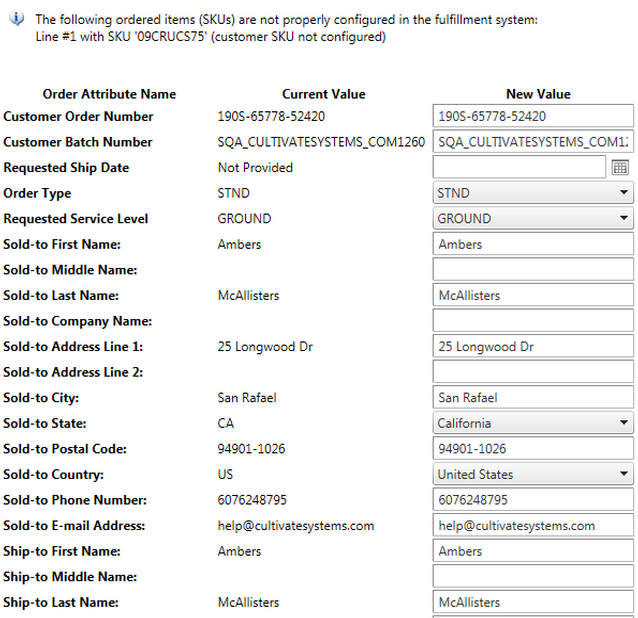Edit the Sold-to Postal Code field
Screen dimensions: 638x618
533,449
